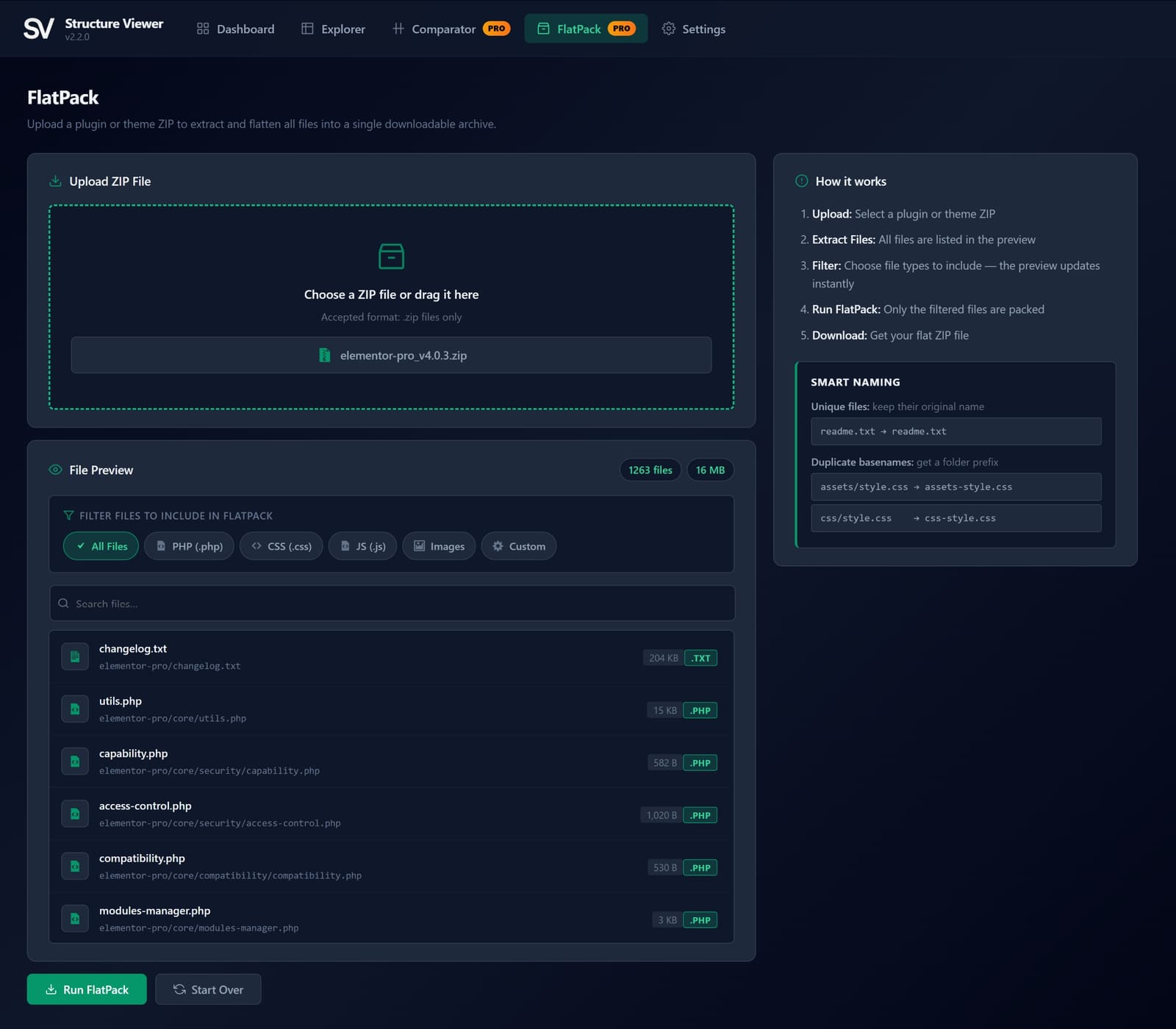Click the PRO badge on FlatPack

click(621, 29)
